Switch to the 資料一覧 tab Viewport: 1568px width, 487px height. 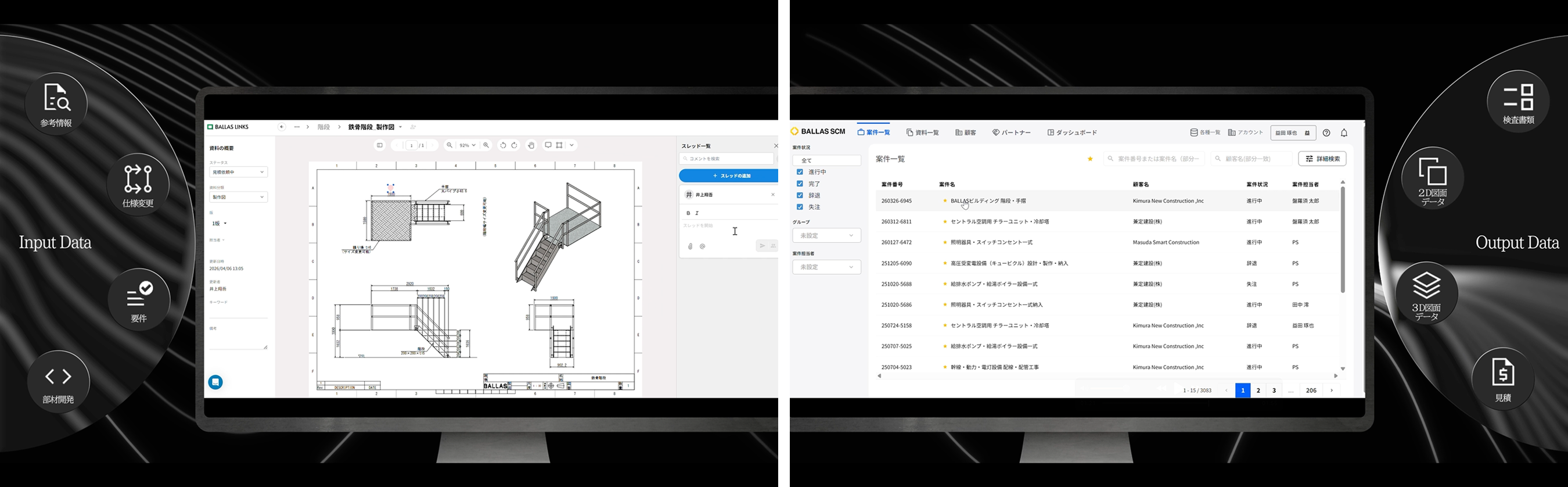[x=922, y=133]
